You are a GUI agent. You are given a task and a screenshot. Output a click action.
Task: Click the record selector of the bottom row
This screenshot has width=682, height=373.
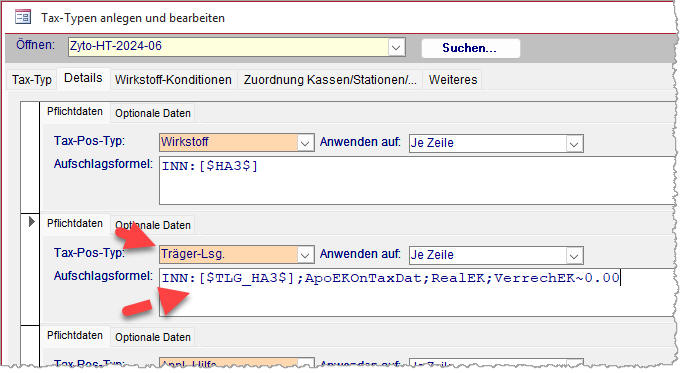30,346
